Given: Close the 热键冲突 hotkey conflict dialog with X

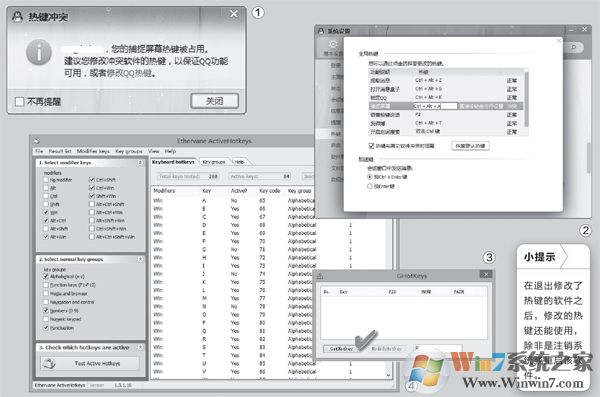Looking at the screenshot, I should click(x=234, y=14).
